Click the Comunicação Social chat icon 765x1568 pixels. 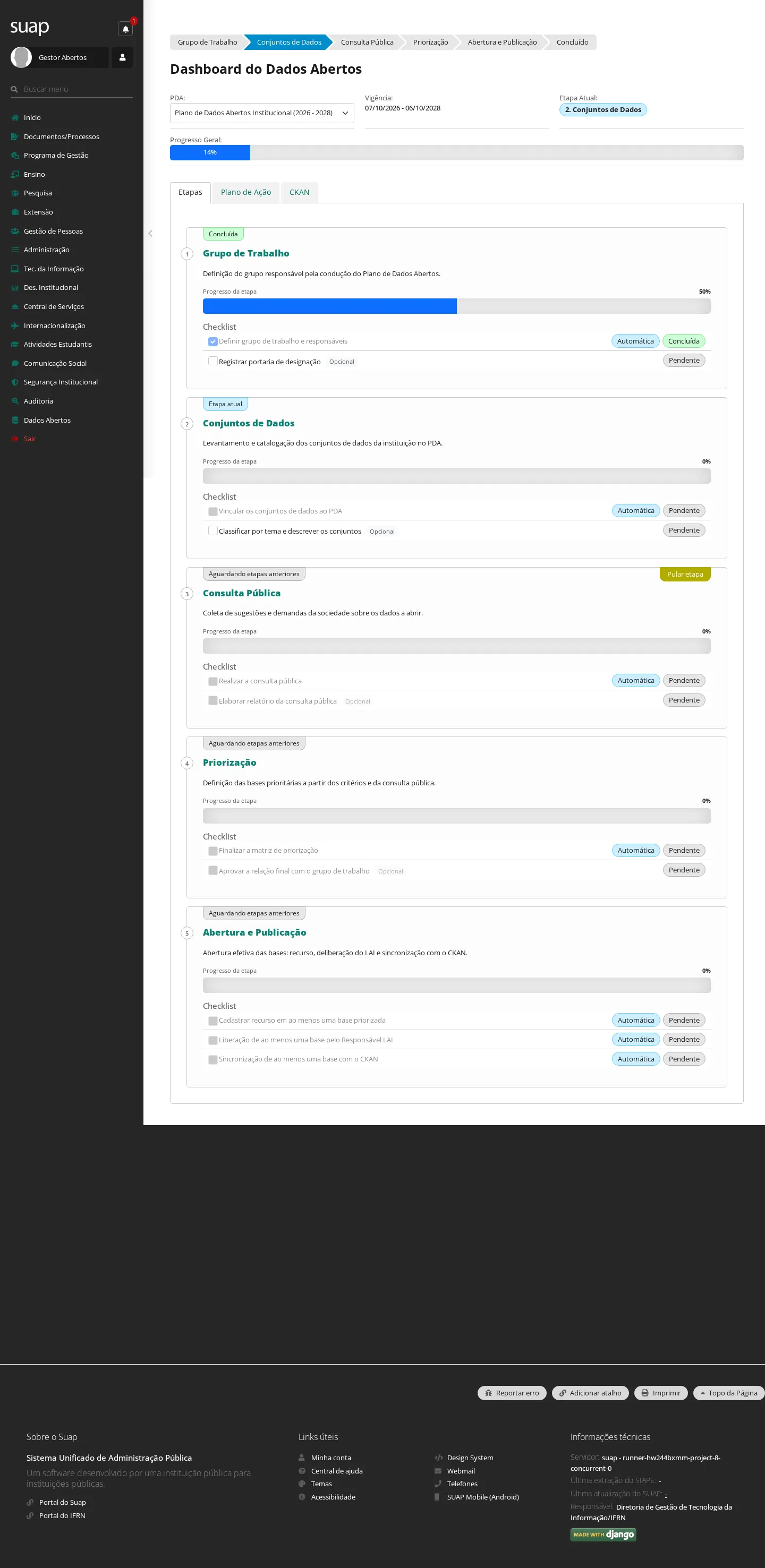15,363
